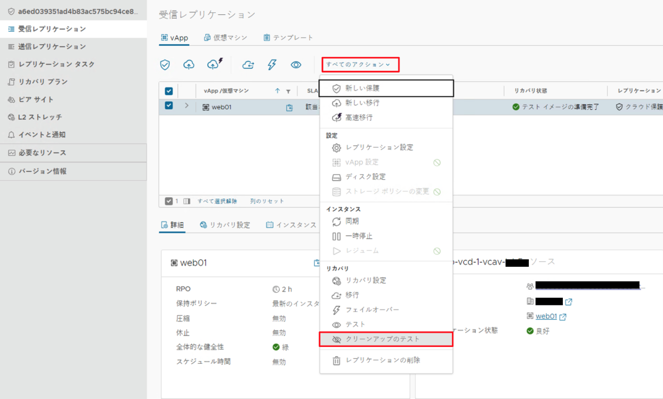Click the New Migration cloud-upload toolbar icon

click(189, 65)
